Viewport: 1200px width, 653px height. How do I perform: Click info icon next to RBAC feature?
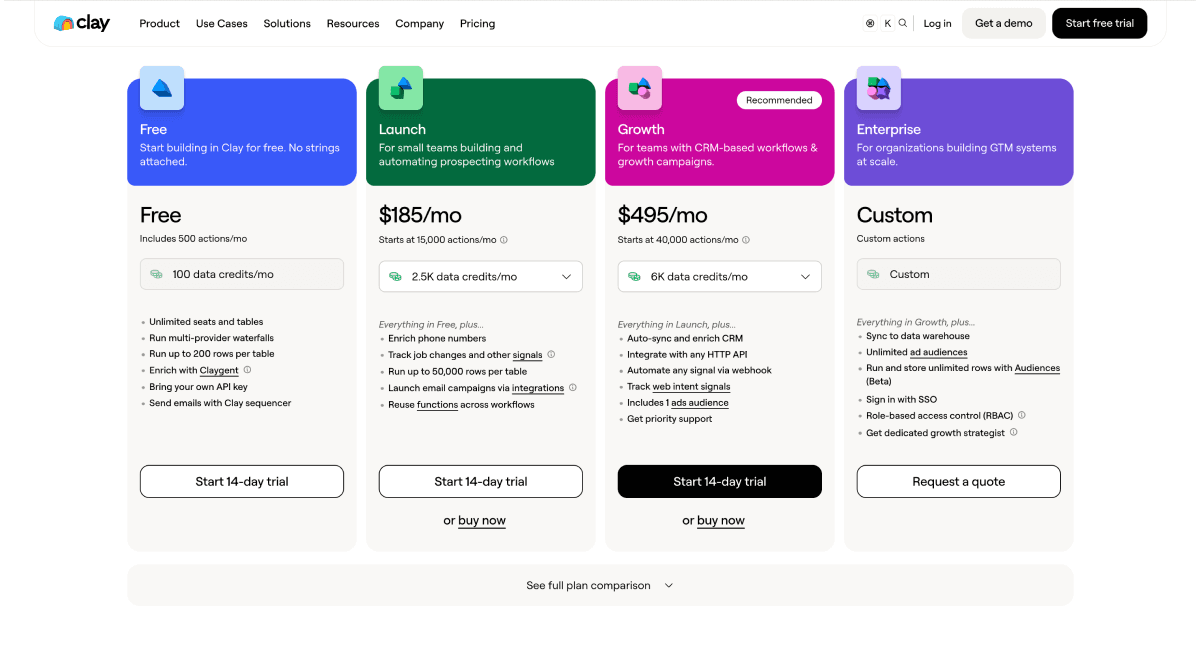pos(1021,415)
